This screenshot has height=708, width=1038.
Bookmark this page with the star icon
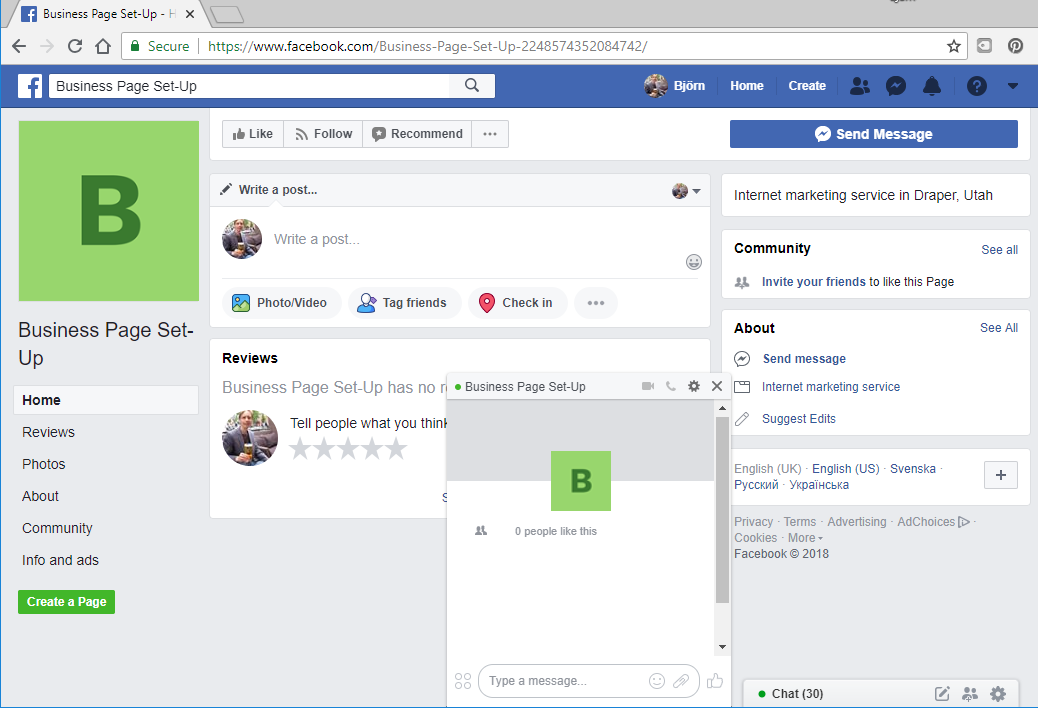(x=953, y=46)
